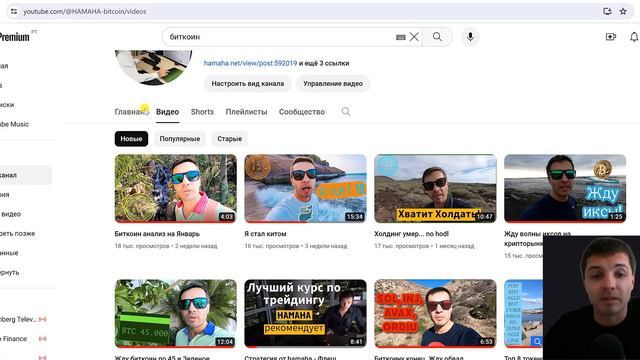This screenshot has height=360, width=640.
Task: Click the title 'Я стал китом'
Action: (265, 234)
